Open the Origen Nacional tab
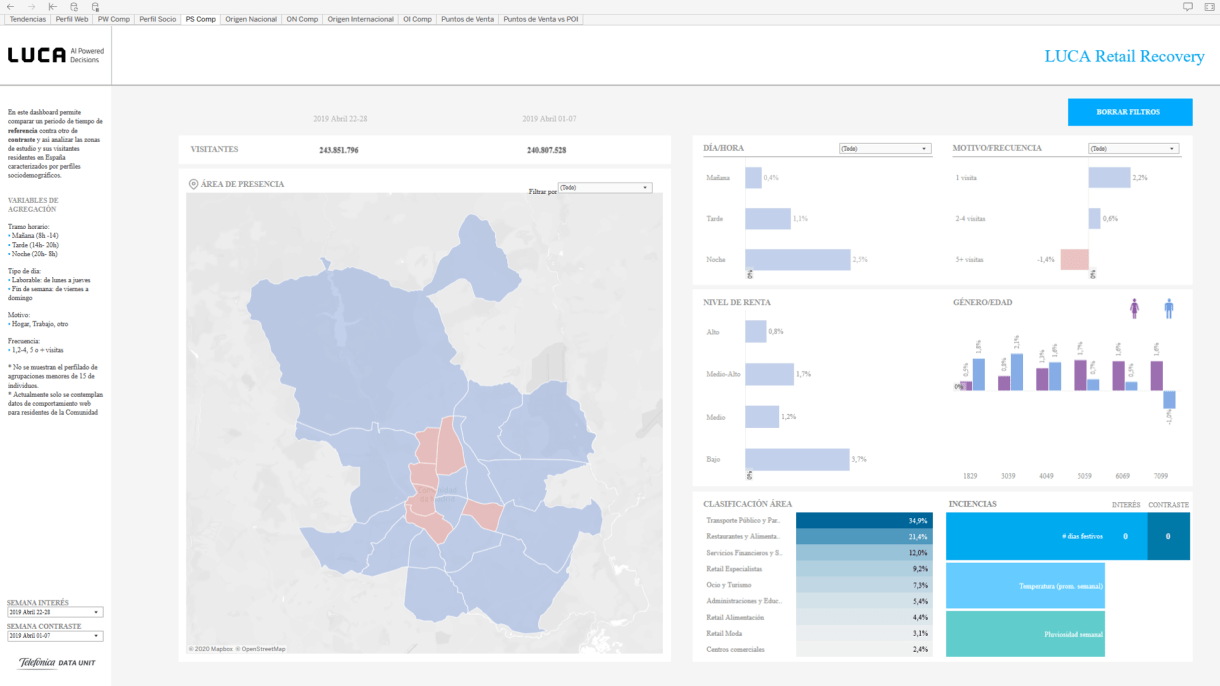 pos(251,19)
